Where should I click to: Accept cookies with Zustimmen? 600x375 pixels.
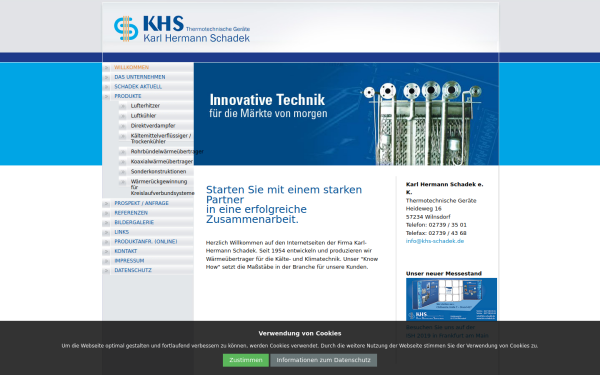[246, 360]
